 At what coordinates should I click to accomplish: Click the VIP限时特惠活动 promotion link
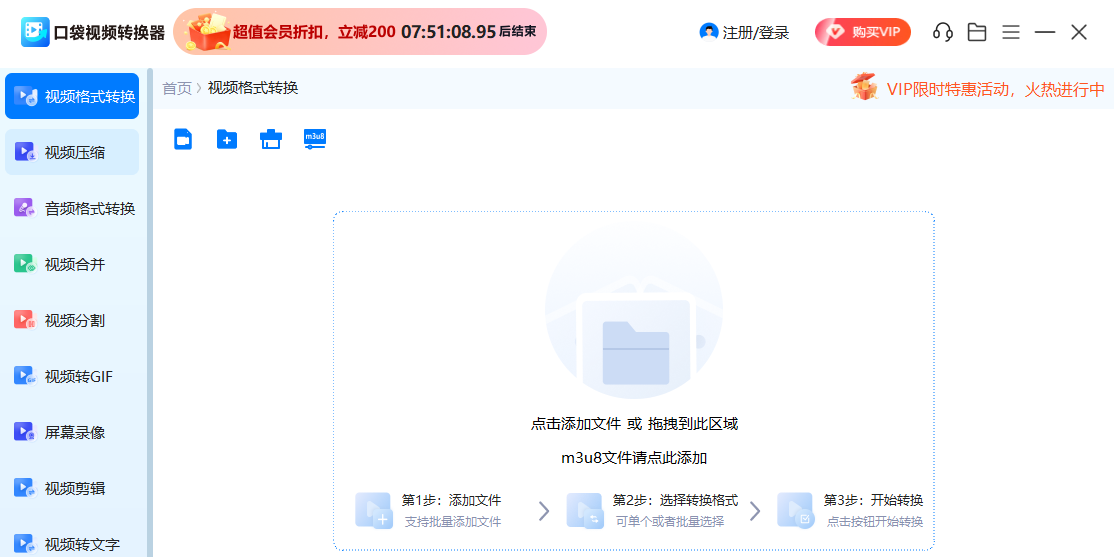(980, 89)
